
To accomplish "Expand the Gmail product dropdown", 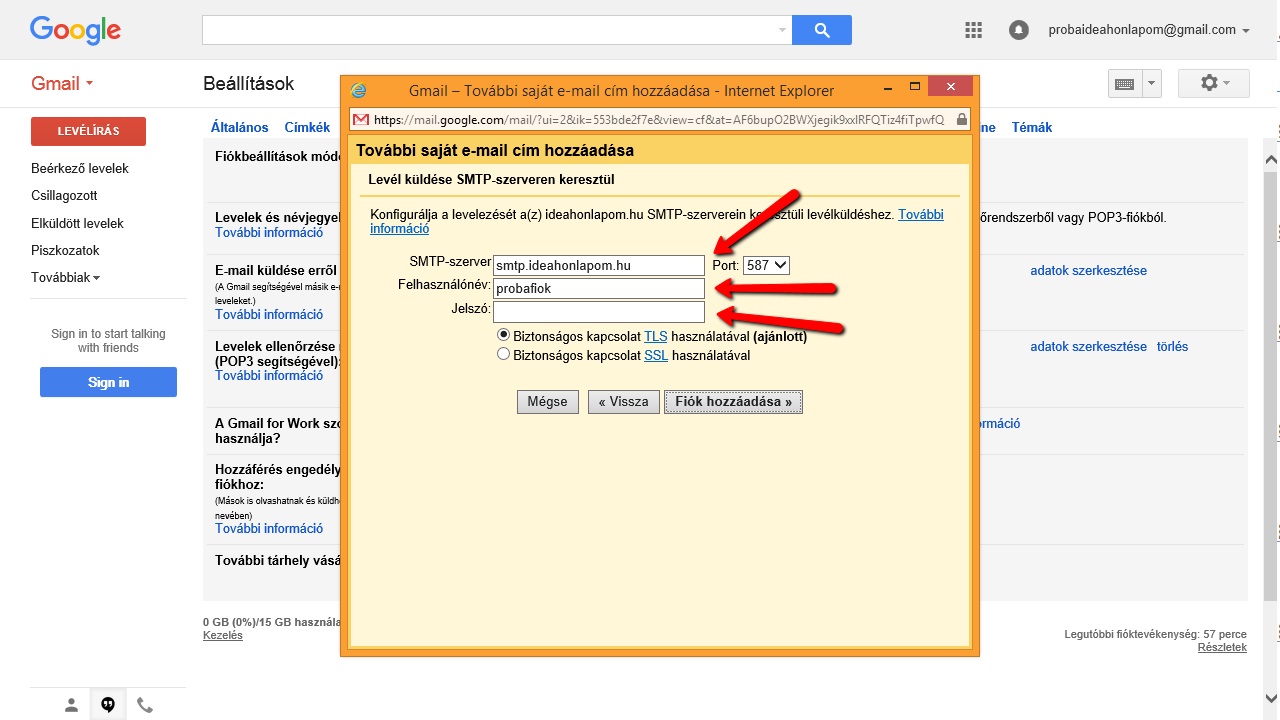I will coord(62,83).
